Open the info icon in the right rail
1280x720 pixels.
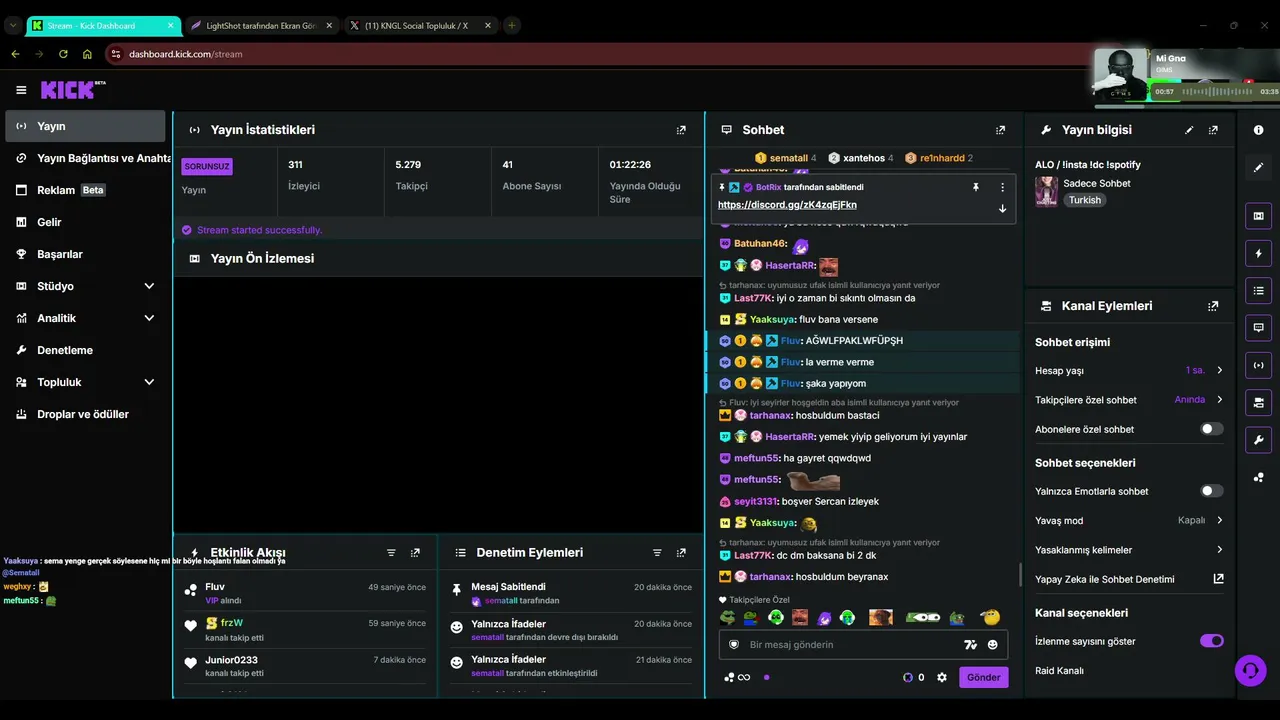tap(1258, 130)
